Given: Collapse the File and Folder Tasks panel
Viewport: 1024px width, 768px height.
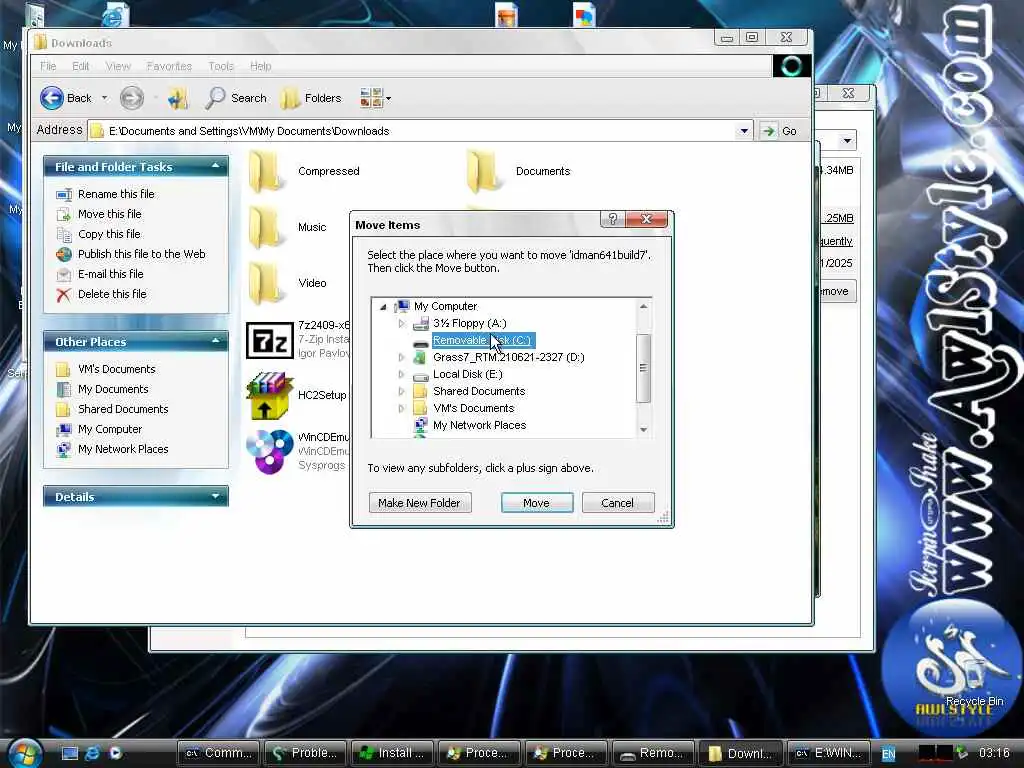Looking at the screenshot, I should (216, 167).
